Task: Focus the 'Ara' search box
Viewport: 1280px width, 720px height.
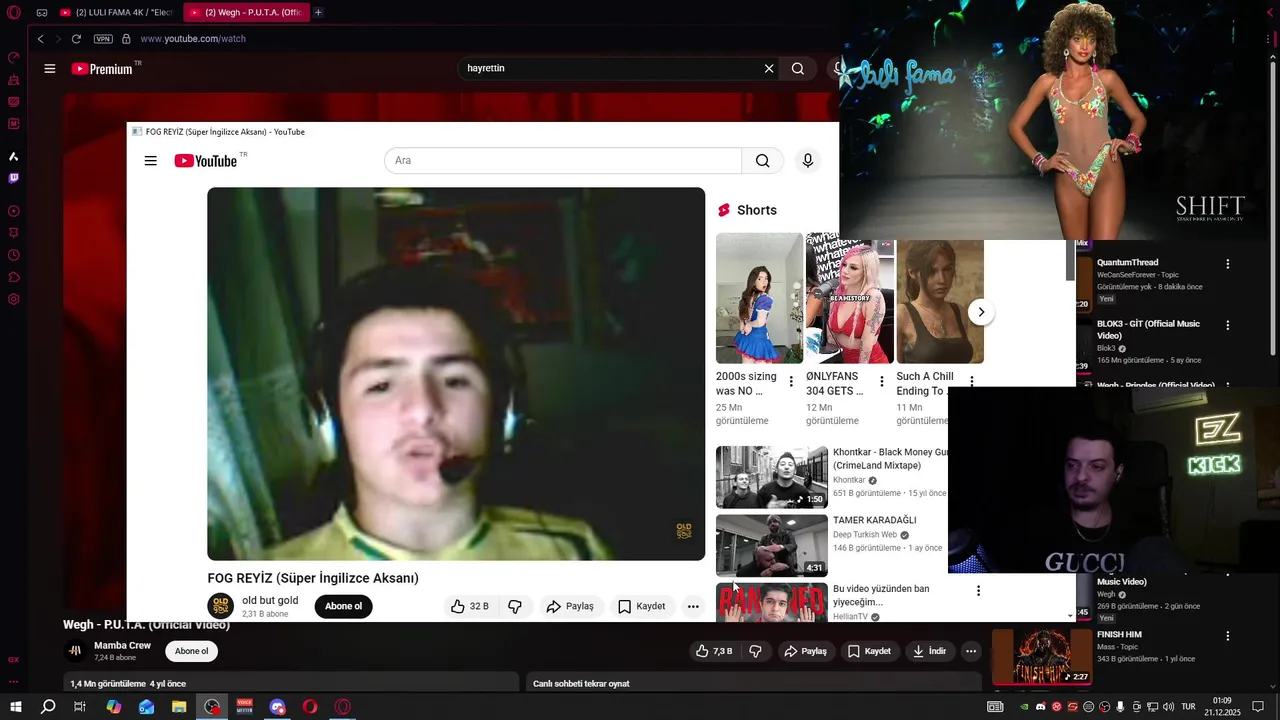Action: coord(563,160)
